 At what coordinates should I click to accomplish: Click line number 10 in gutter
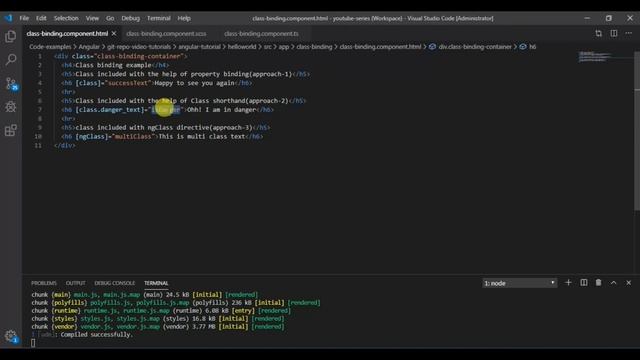click(x=38, y=136)
